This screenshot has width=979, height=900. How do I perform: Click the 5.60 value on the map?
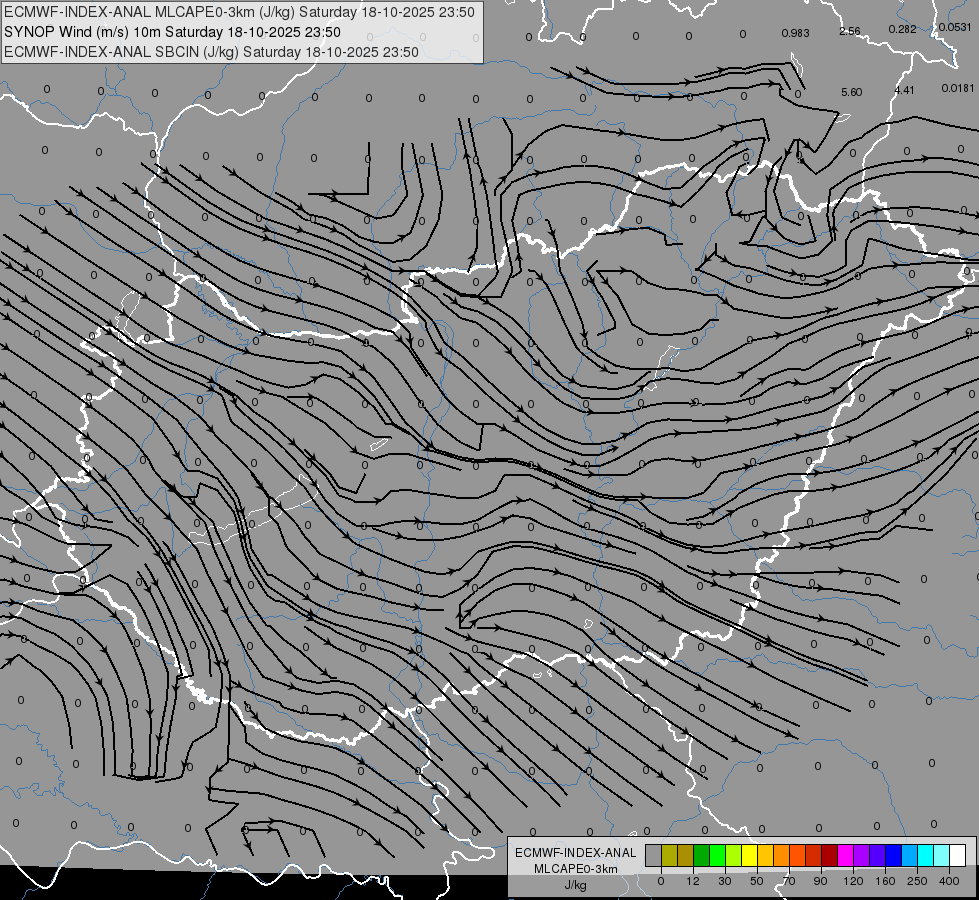851,92
